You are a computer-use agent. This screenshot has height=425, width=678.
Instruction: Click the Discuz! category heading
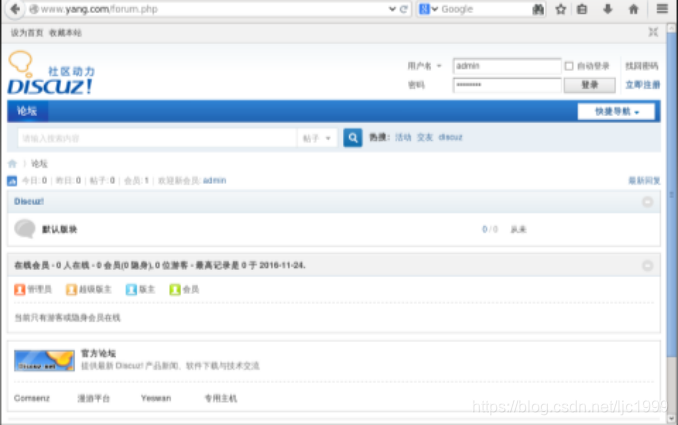[29, 201]
